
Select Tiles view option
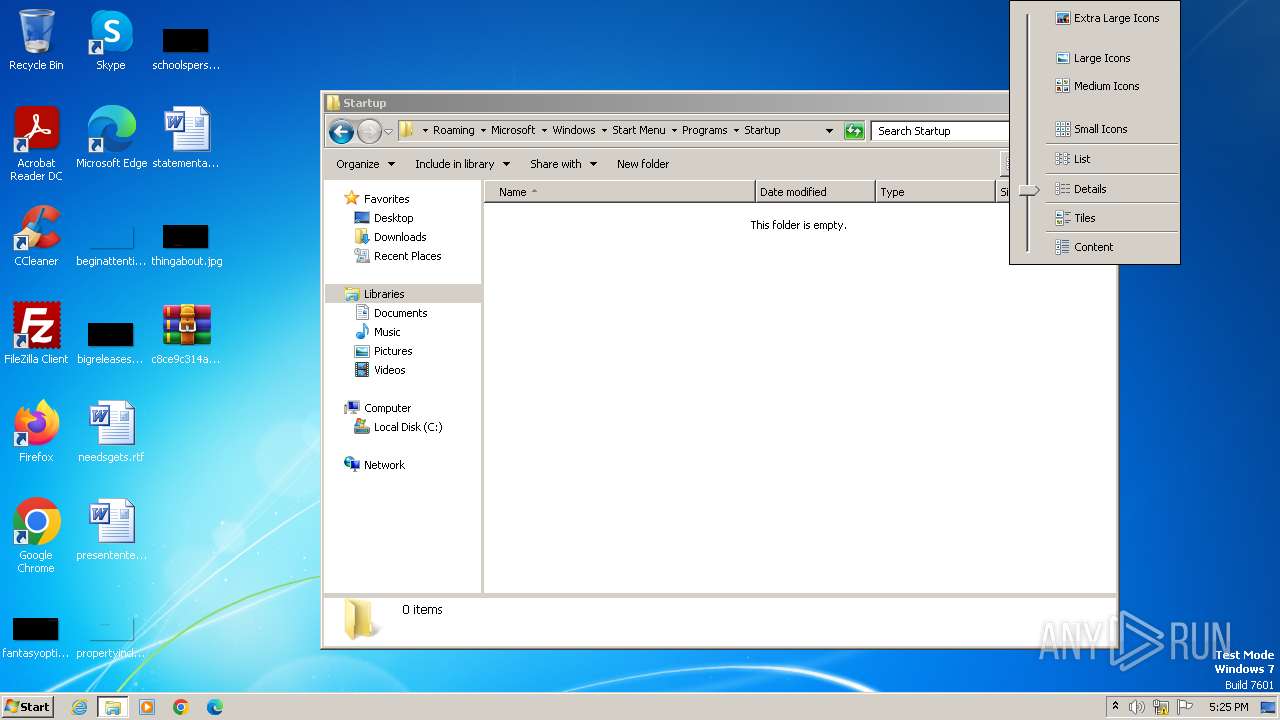(x=1076, y=218)
